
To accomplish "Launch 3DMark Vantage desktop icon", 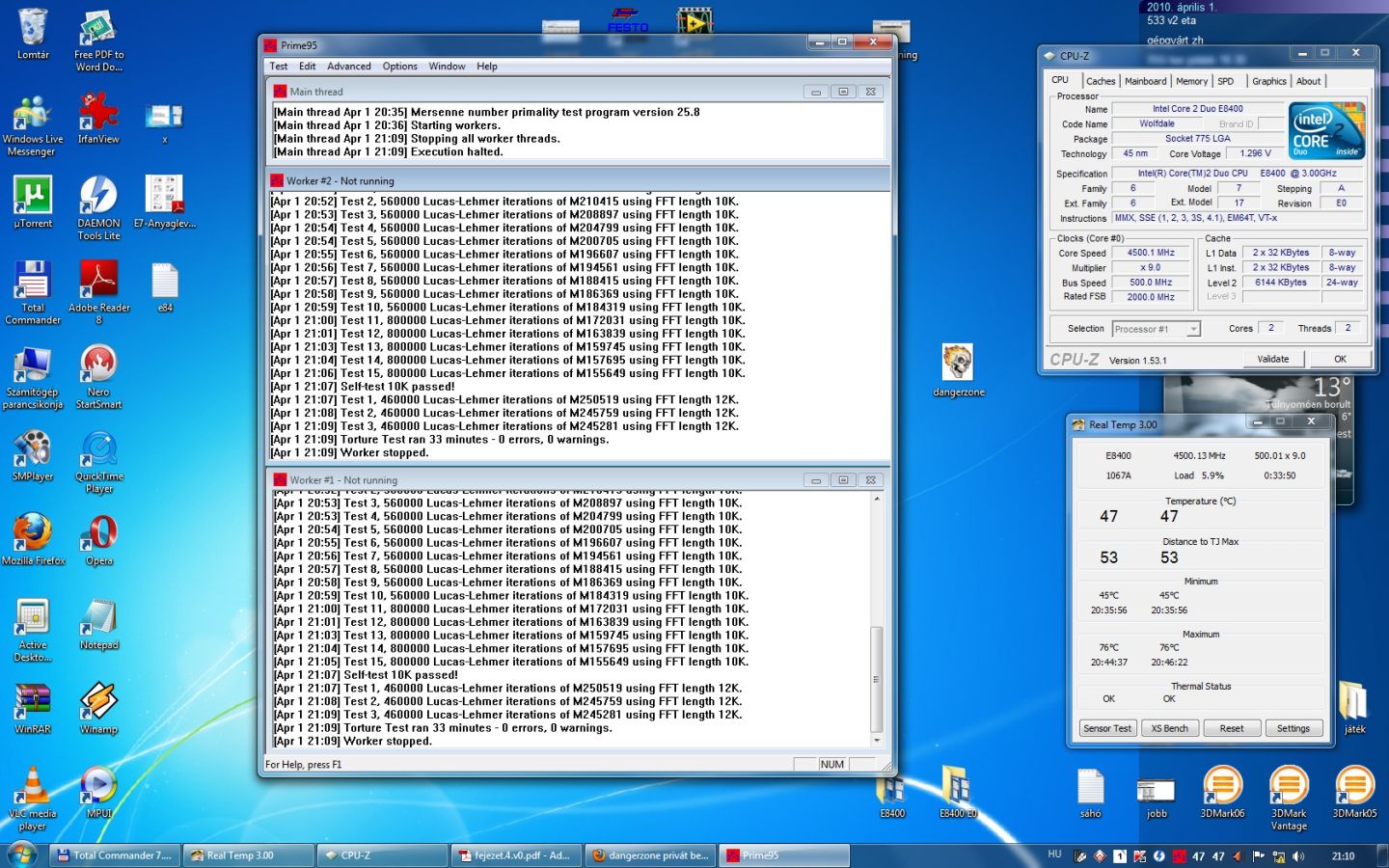I will [x=1289, y=799].
